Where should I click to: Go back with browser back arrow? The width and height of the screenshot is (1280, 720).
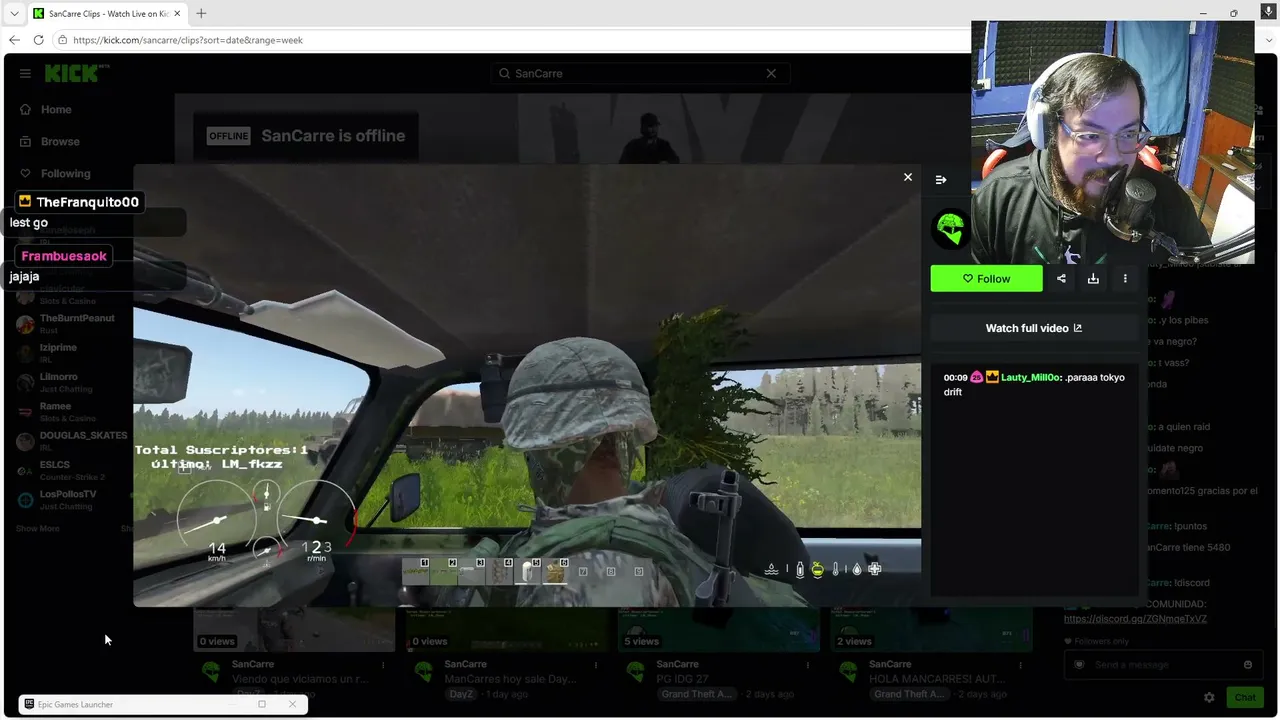click(x=14, y=40)
